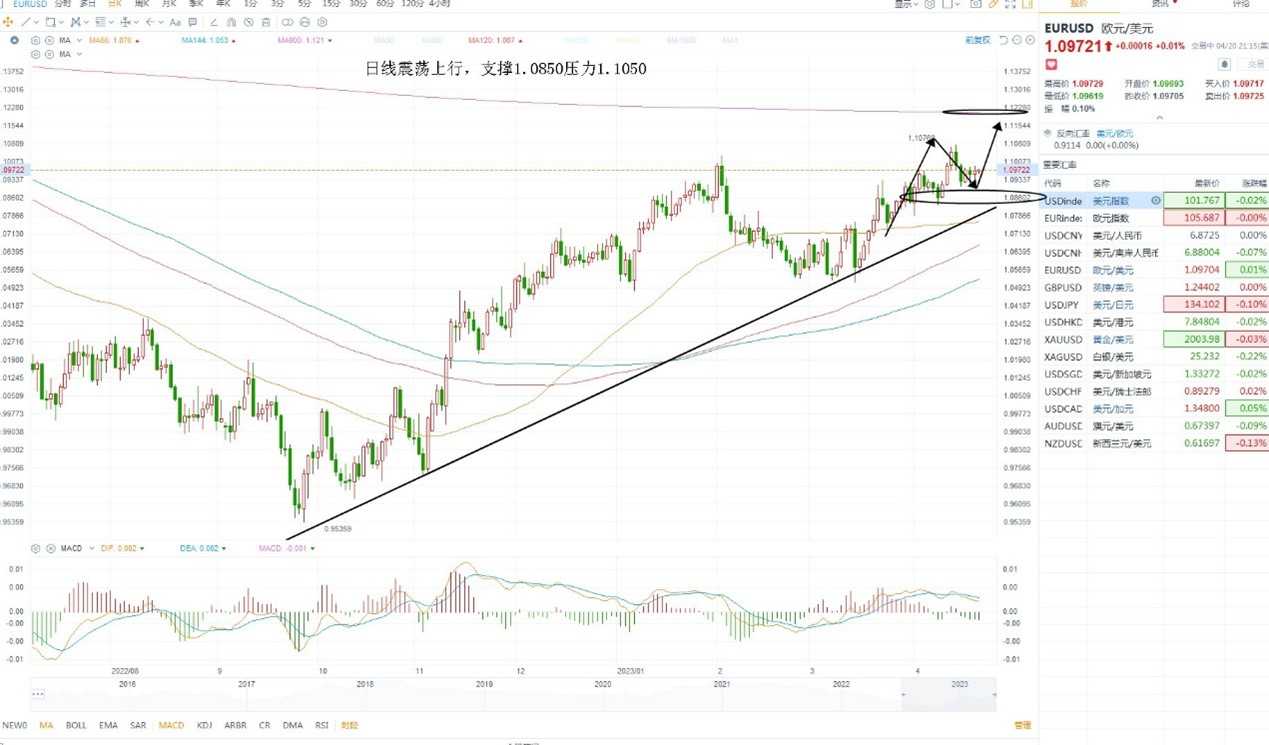Click the fullscreen expand icon
This screenshot has width=1269, height=745.
1010,4
